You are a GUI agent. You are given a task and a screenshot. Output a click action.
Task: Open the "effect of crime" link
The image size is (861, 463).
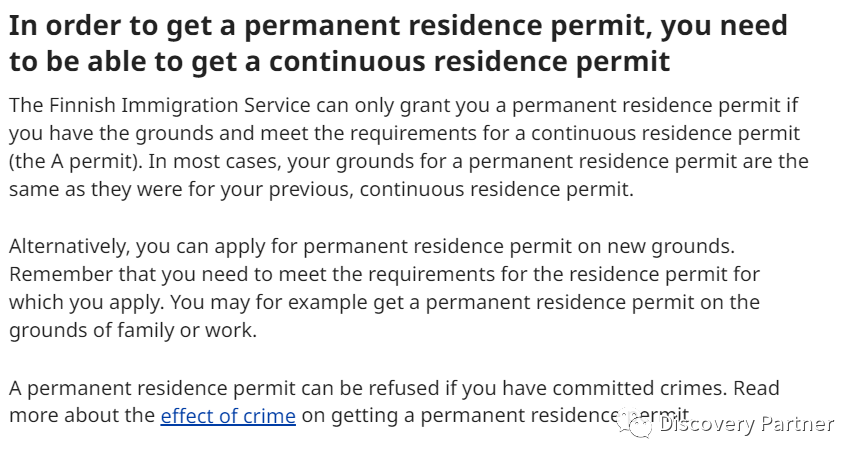click(x=228, y=416)
